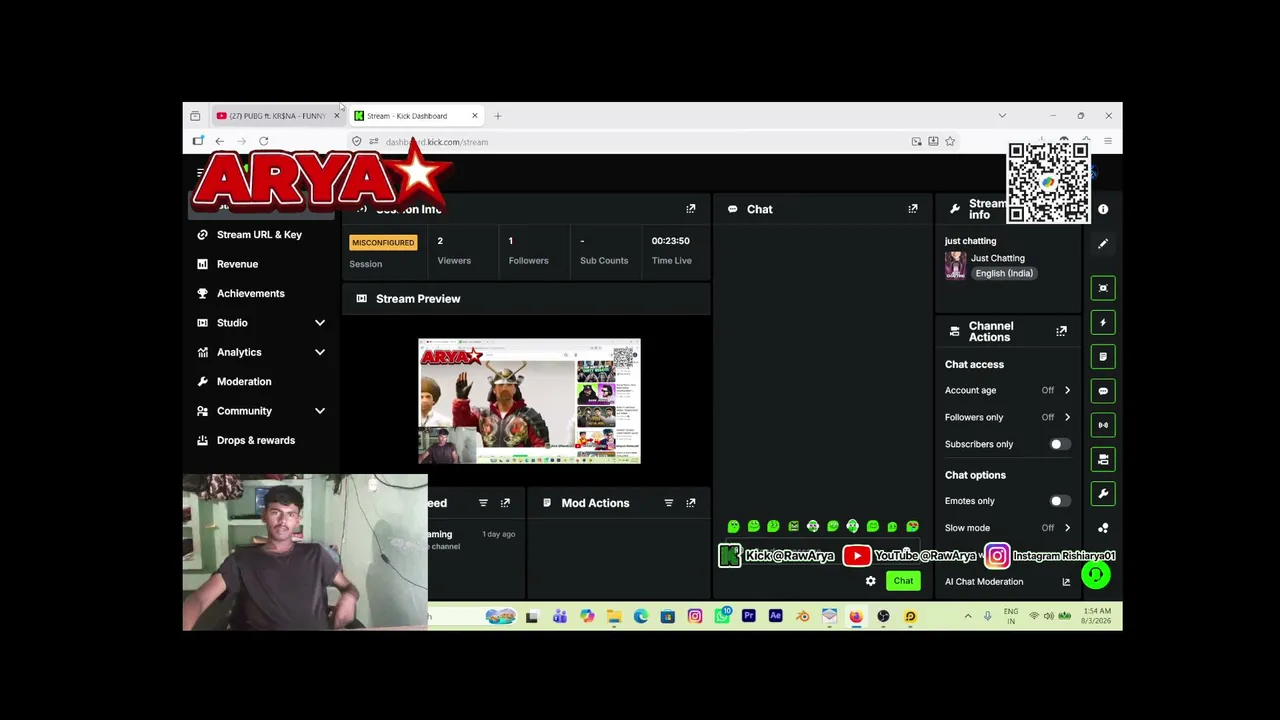1280x720 pixels.
Task: Open the Moderation page
Action: click(x=244, y=381)
